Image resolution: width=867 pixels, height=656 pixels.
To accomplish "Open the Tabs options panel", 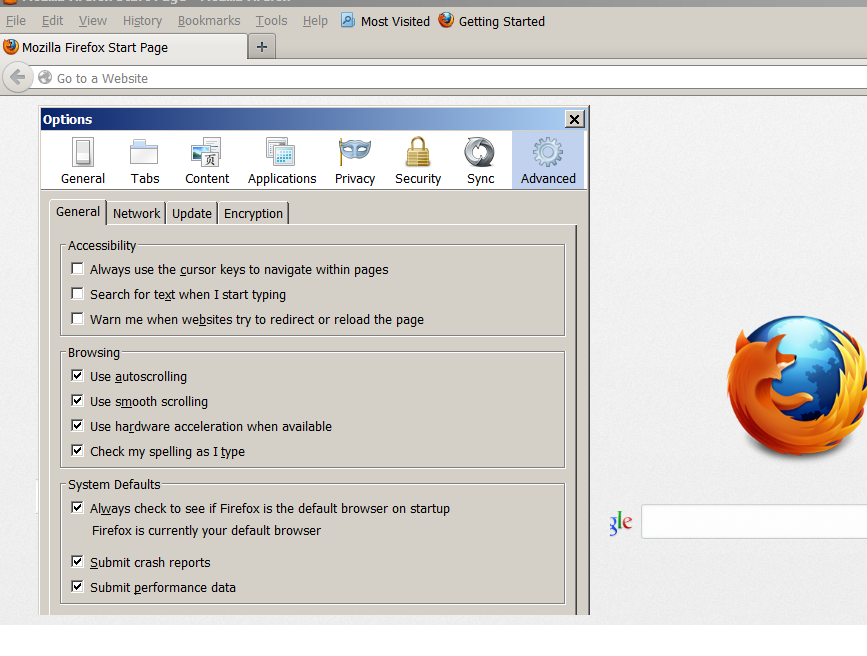I will [145, 160].
